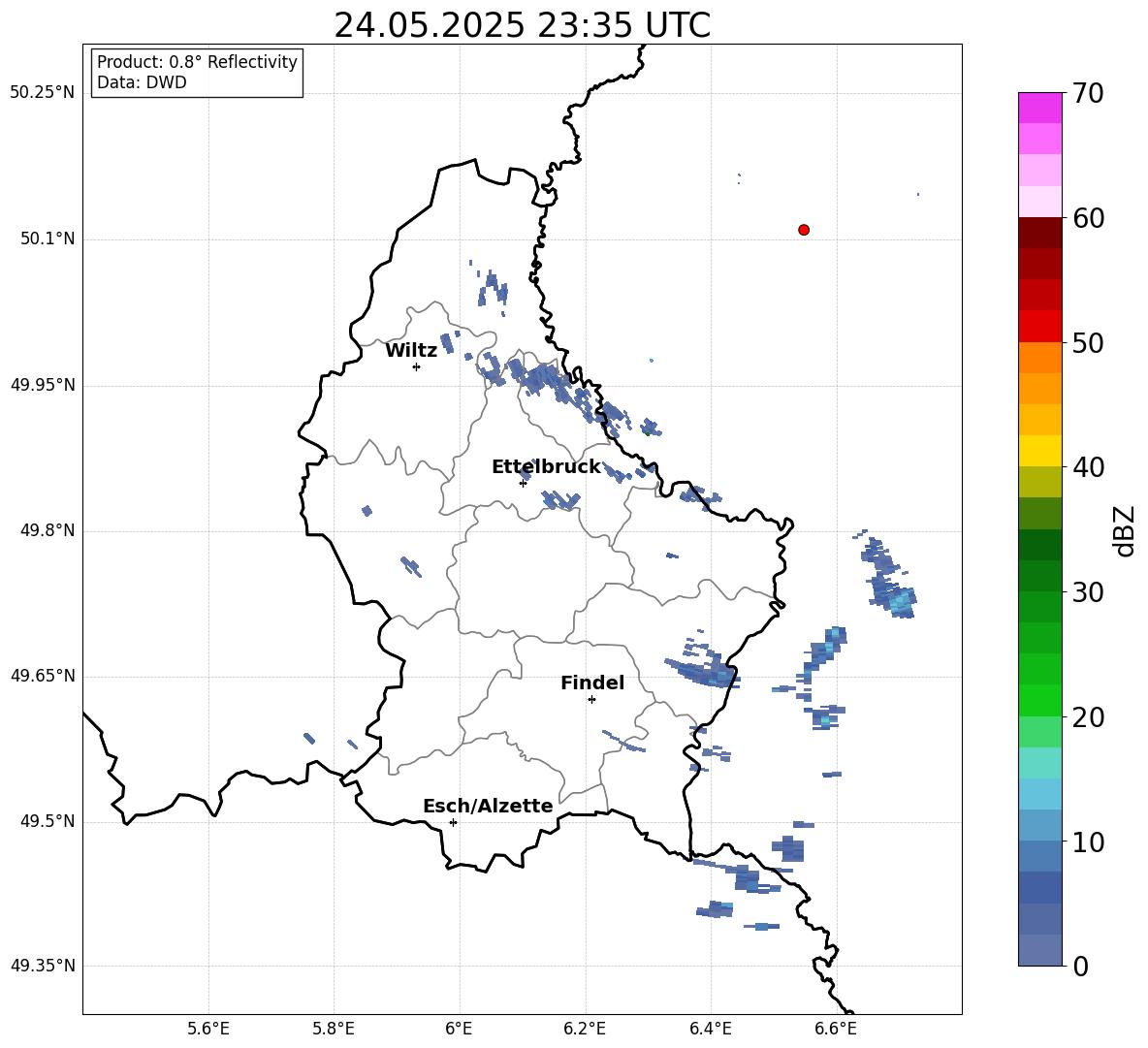Pick the slate blue swatch at colorbar bottom
This screenshot has height=1048, width=1148.
1039,950
